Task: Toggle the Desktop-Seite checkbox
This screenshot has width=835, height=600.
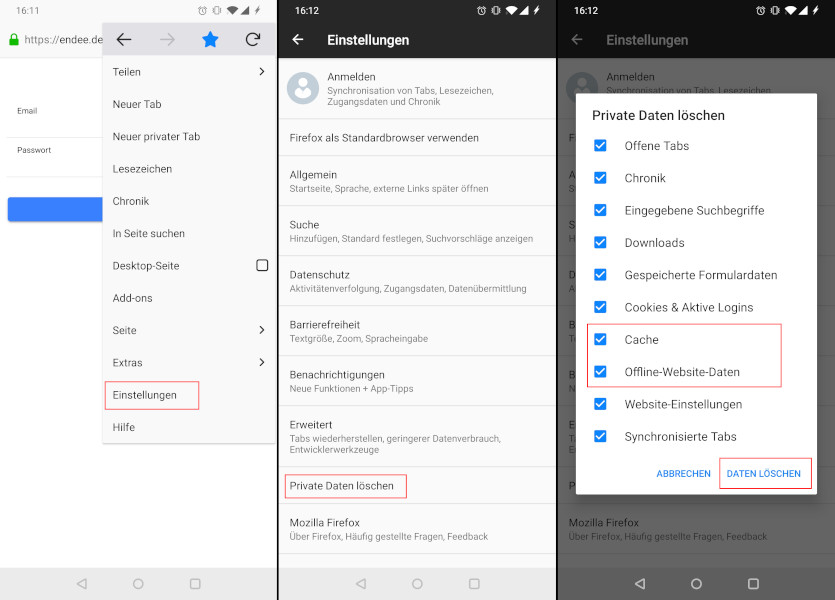Action: click(x=262, y=266)
